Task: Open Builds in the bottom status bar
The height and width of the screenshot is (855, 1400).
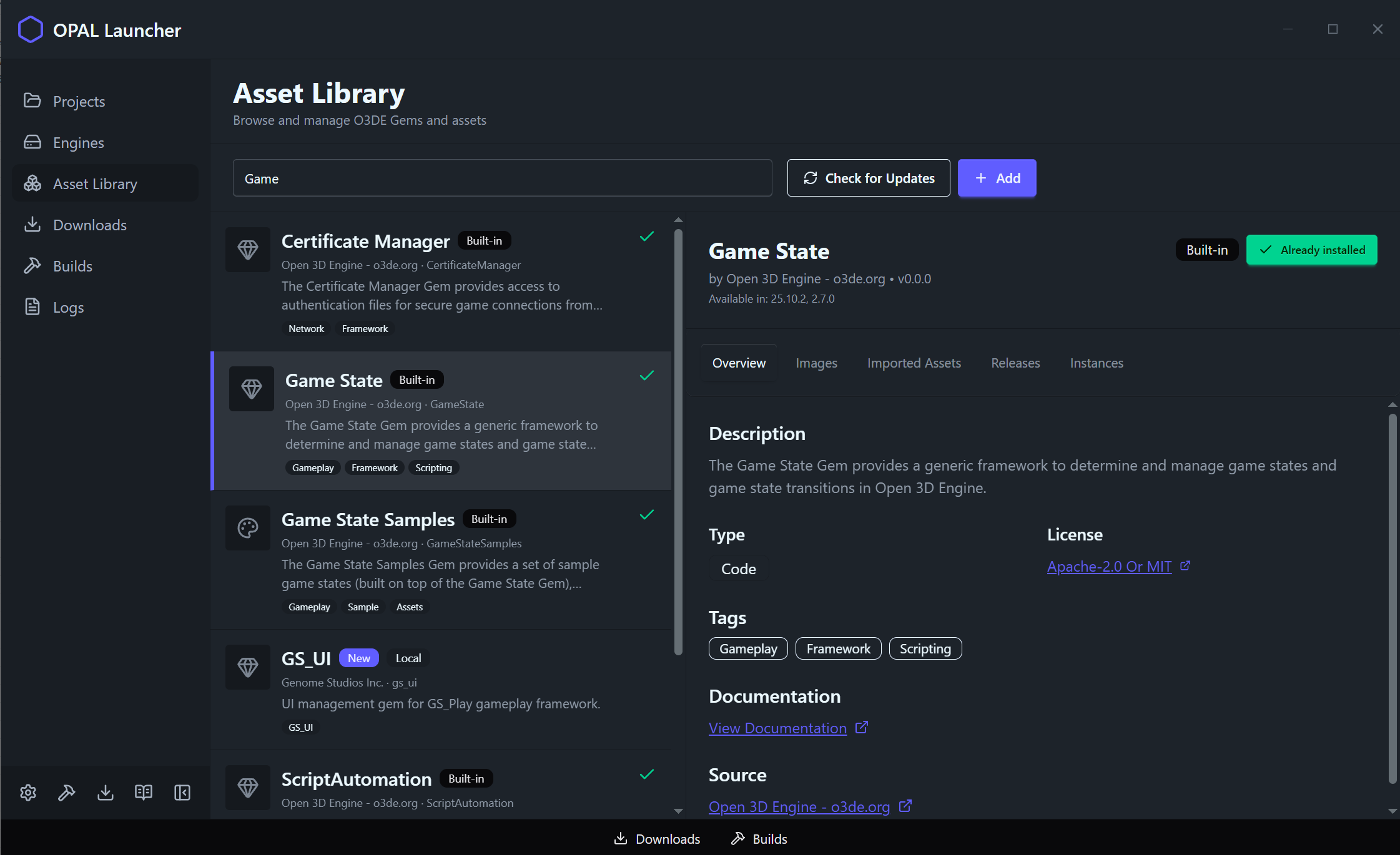Action: tap(759, 839)
